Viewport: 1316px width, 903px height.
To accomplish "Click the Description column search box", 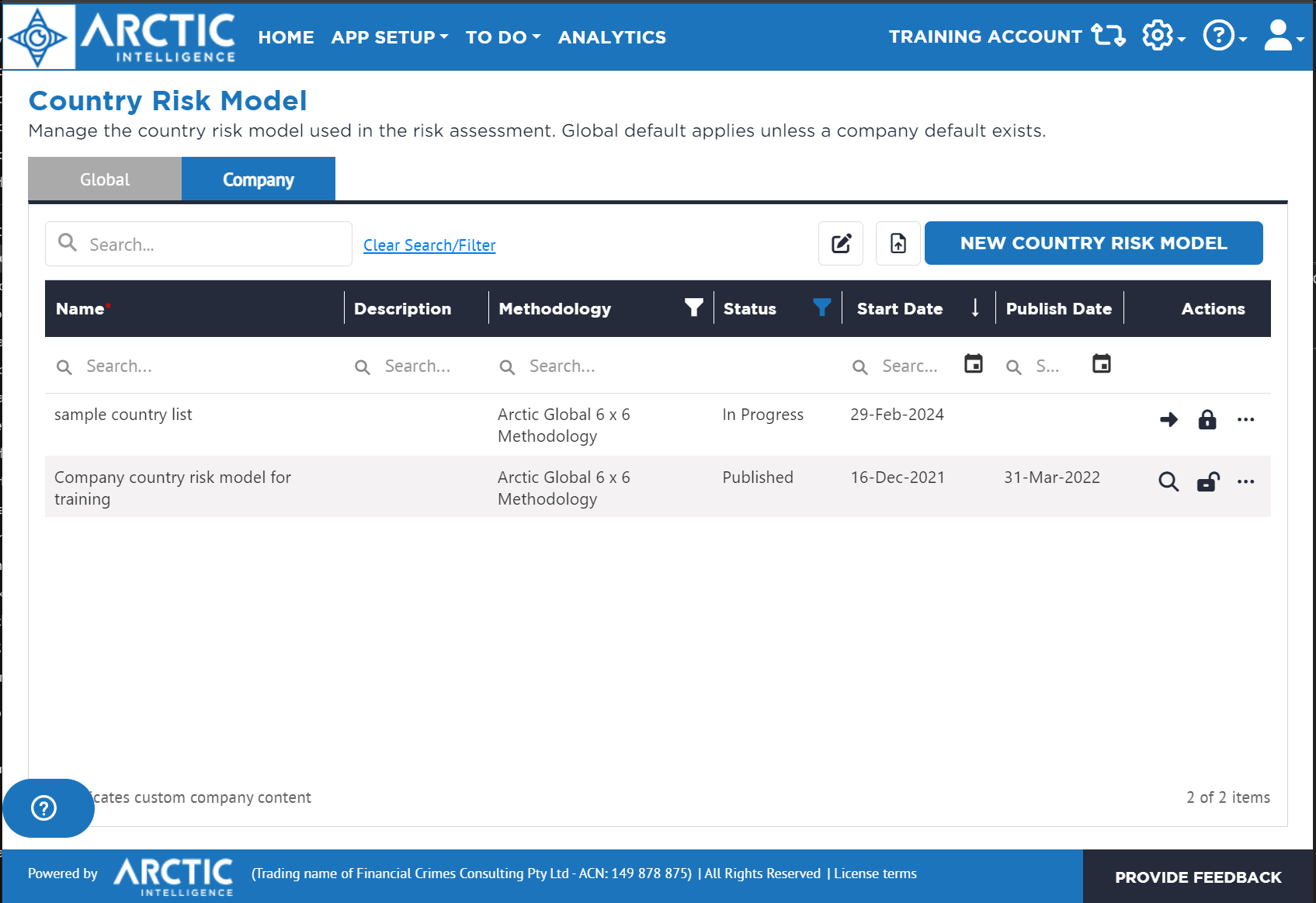I will pos(415,366).
